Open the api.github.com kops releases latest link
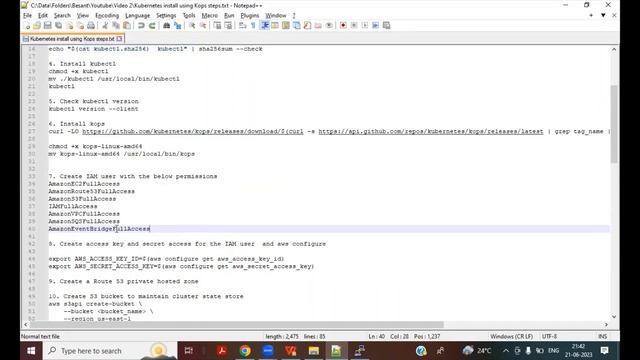640x360 pixels. coord(431,131)
